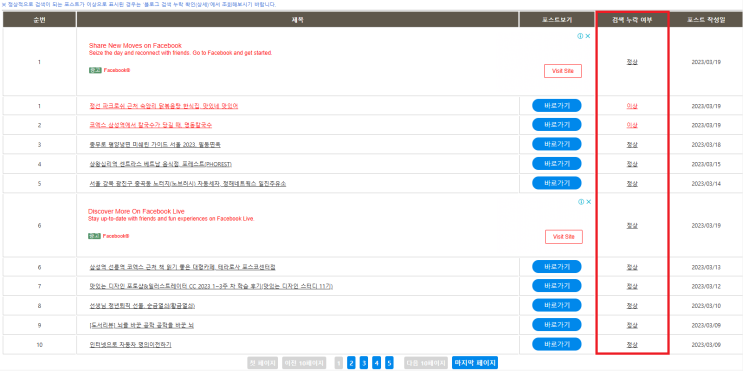Click 바로가기 for post 2 (명동칼국수)

pos(557,125)
